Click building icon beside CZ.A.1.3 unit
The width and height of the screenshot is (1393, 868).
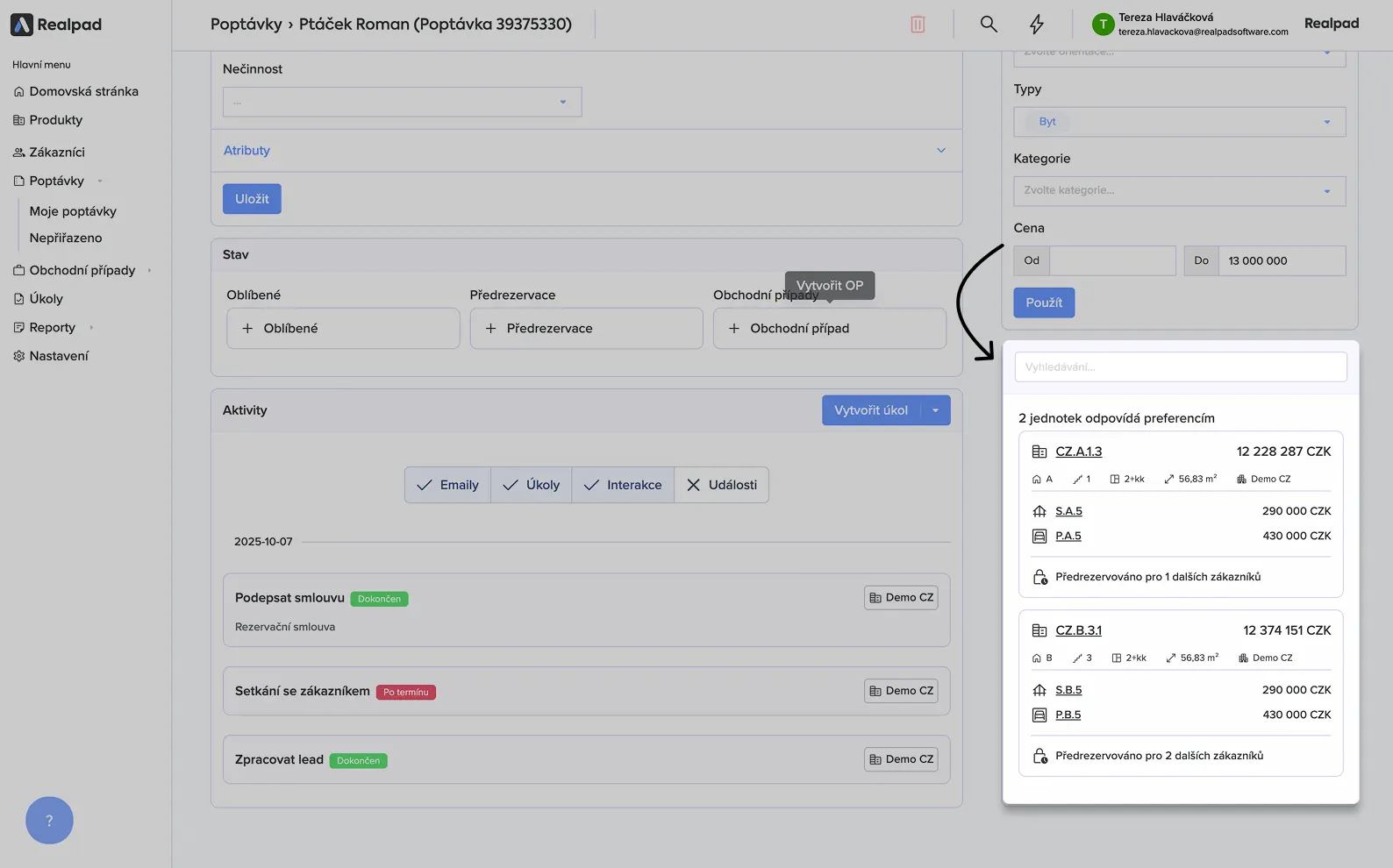coord(1039,452)
